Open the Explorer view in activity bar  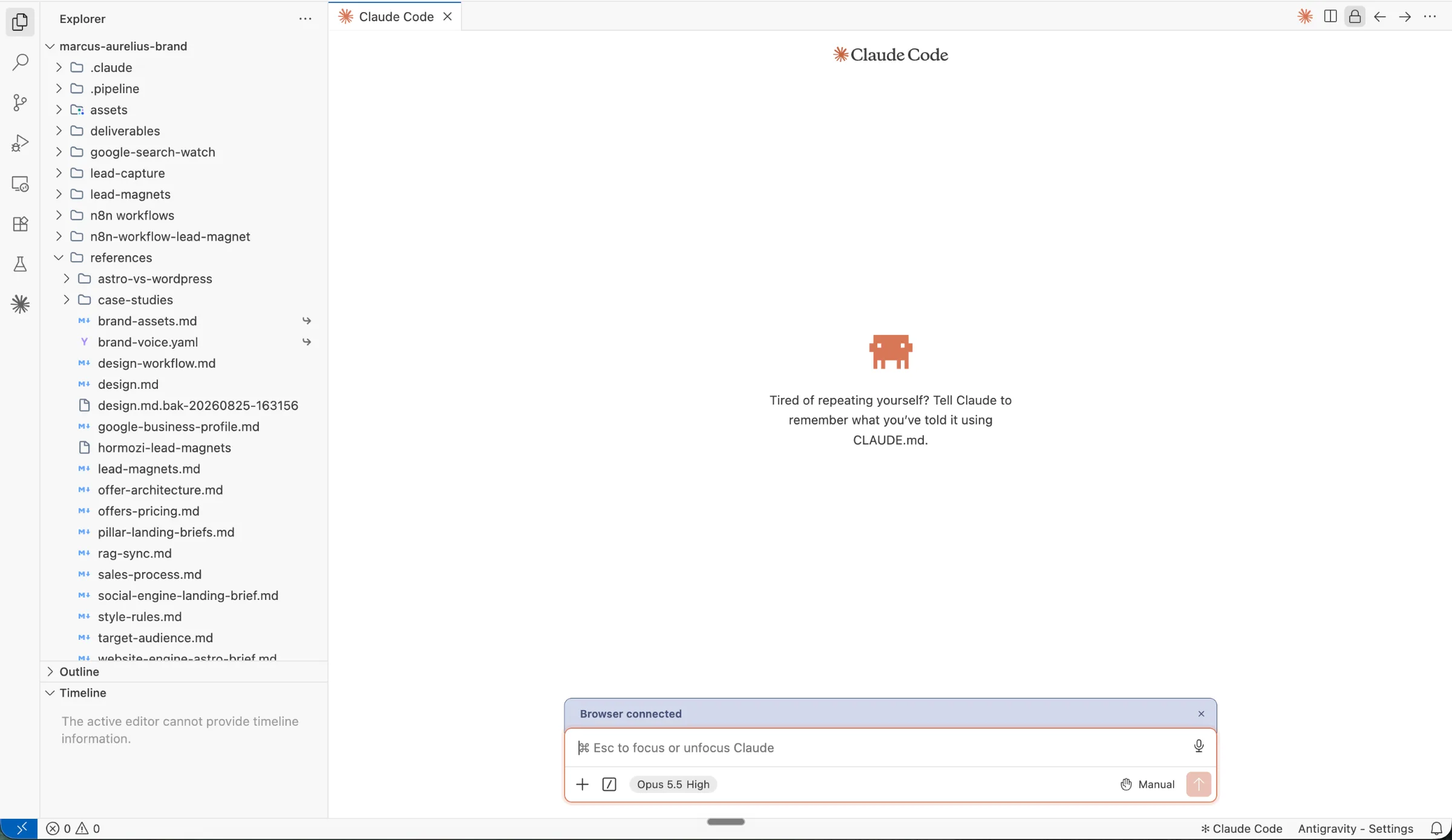point(20,22)
